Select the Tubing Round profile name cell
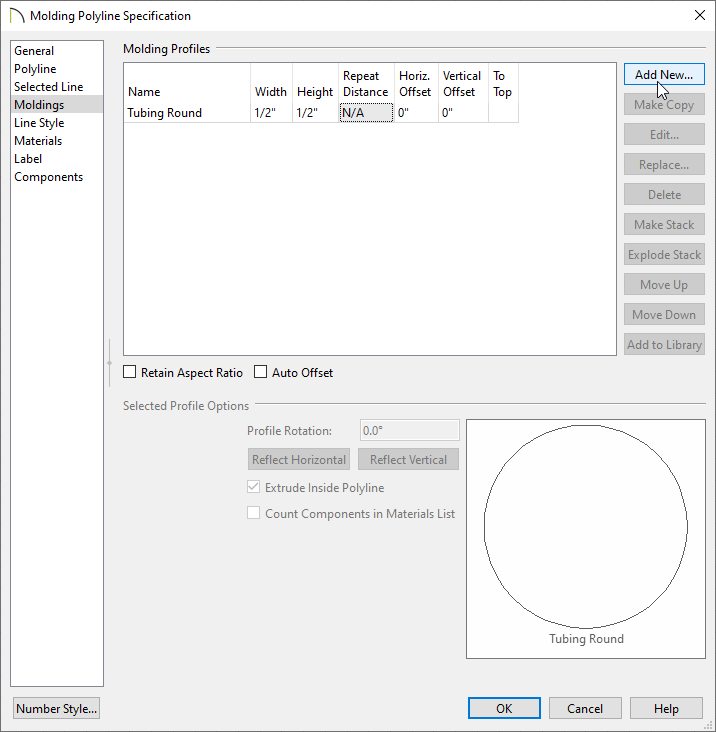 click(187, 113)
